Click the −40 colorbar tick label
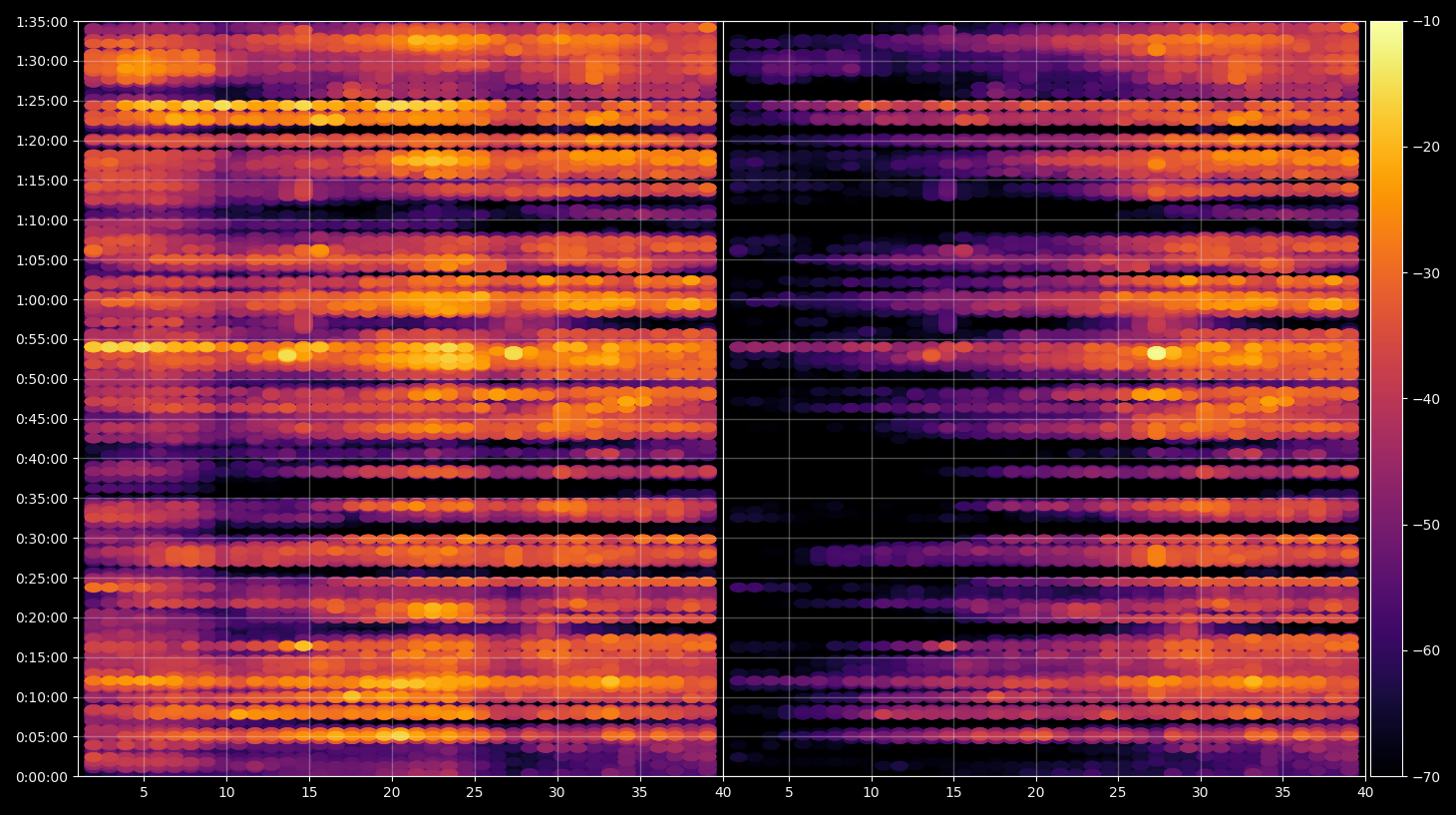The width and height of the screenshot is (1456, 815). click(x=1425, y=399)
